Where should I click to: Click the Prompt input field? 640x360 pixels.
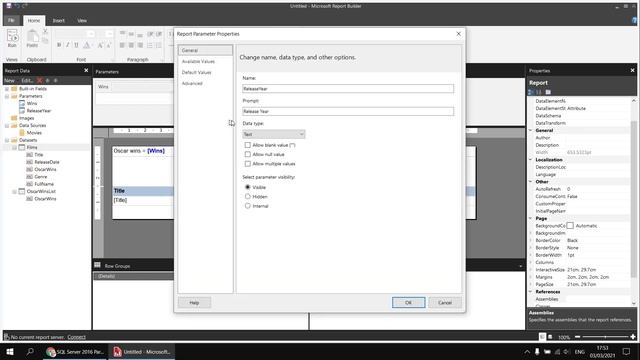(348, 111)
